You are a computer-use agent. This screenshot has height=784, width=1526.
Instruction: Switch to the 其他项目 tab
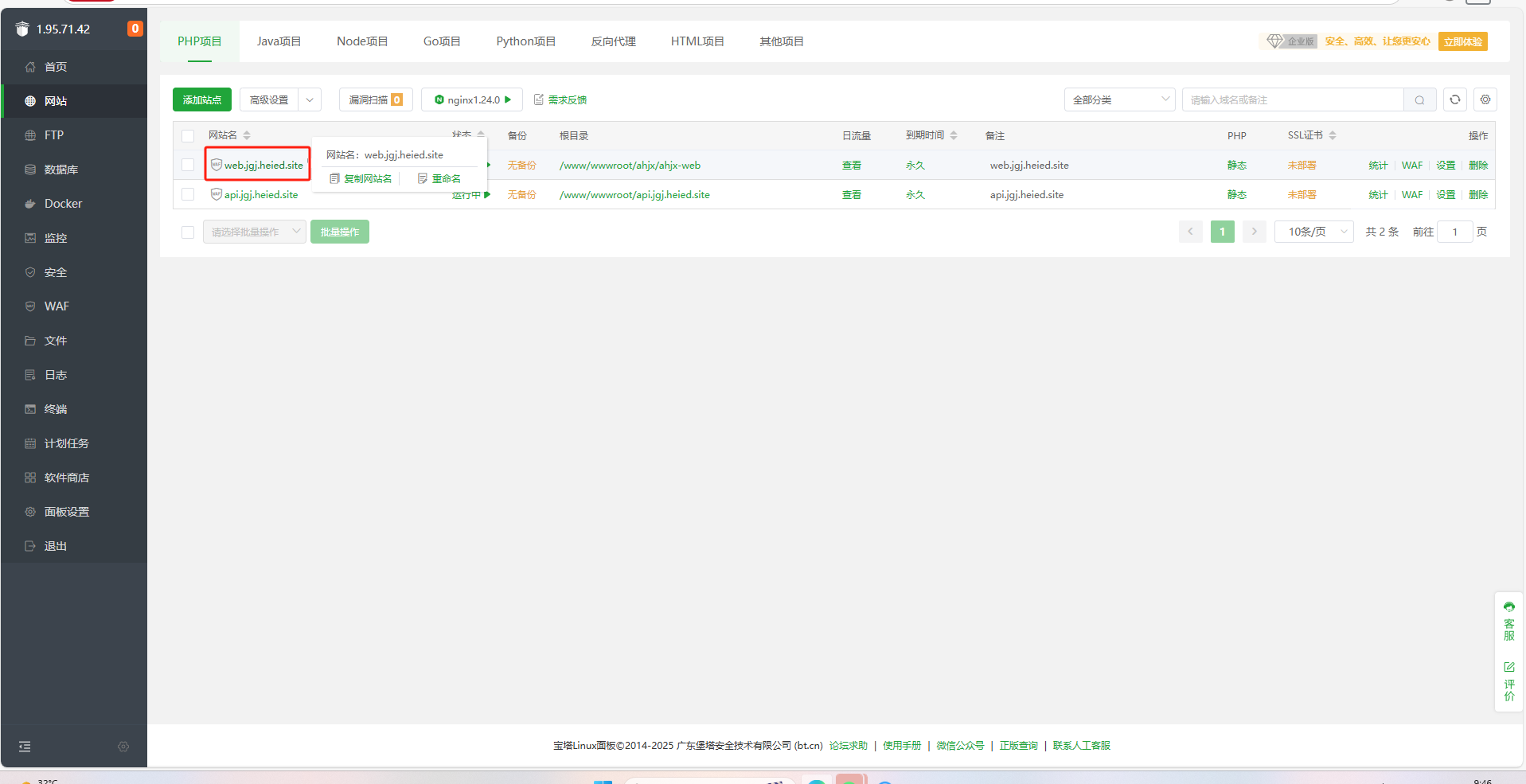[x=782, y=41]
